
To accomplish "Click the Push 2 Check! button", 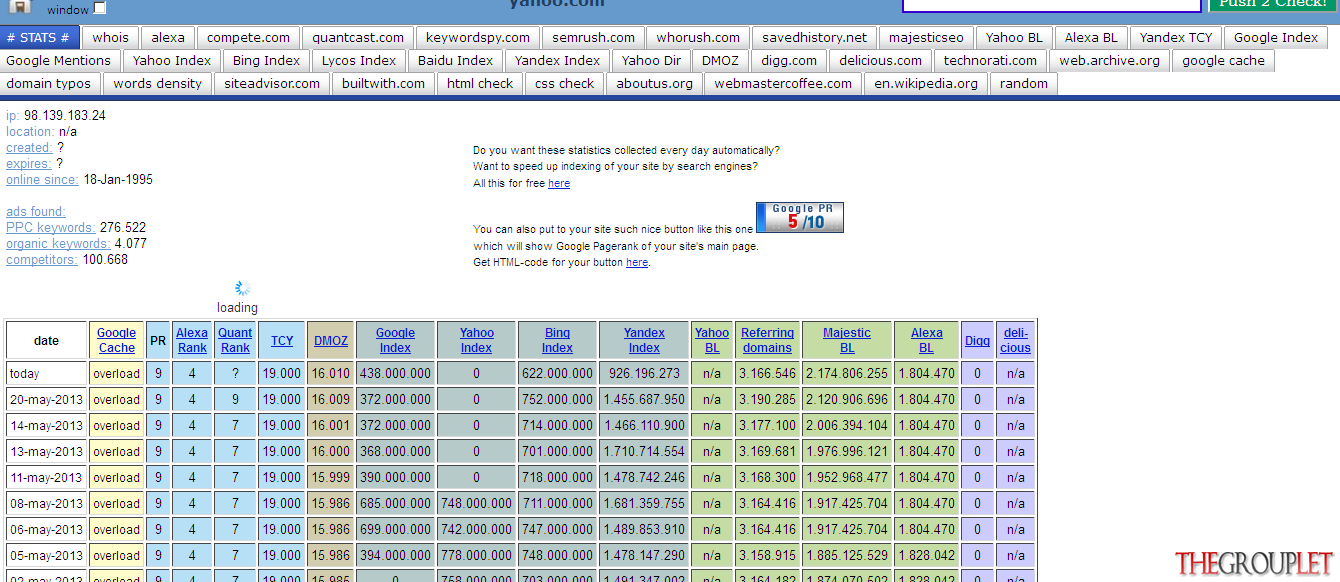I will pyautogui.click(x=1273, y=5).
